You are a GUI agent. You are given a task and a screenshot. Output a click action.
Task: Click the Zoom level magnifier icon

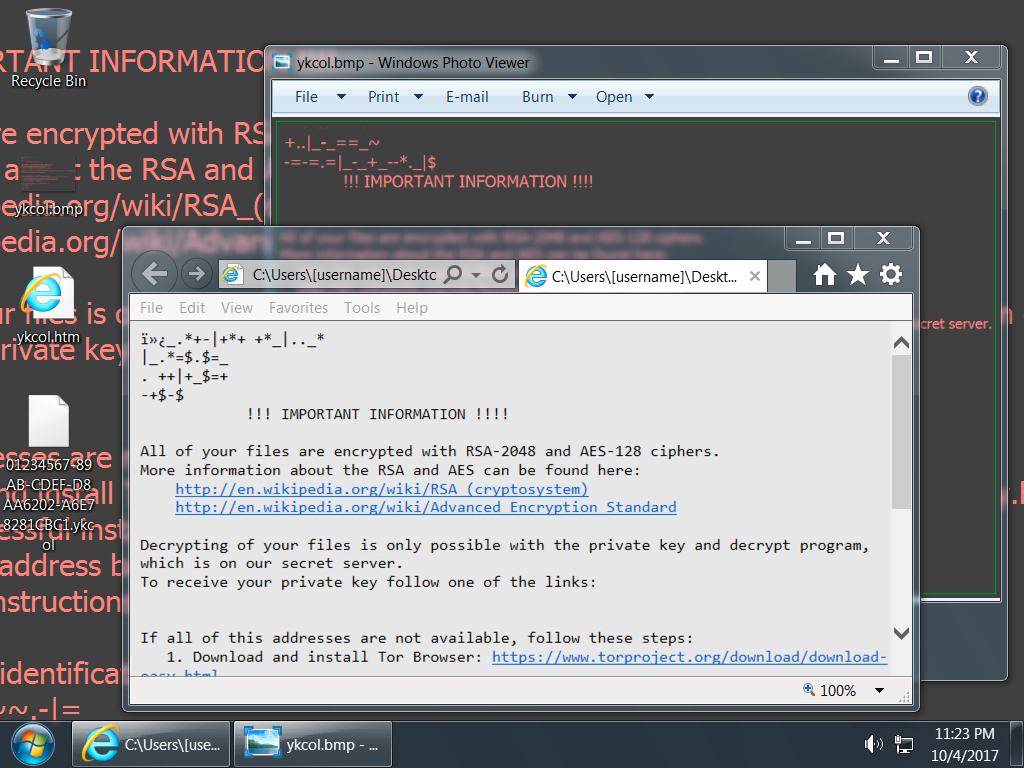click(808, 690)
